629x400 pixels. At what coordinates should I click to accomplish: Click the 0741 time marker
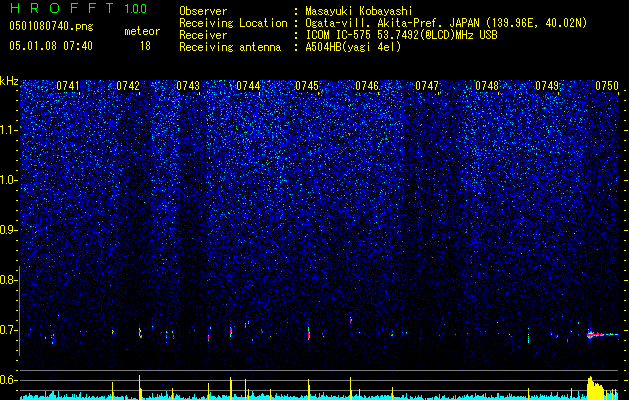point(68,86)
